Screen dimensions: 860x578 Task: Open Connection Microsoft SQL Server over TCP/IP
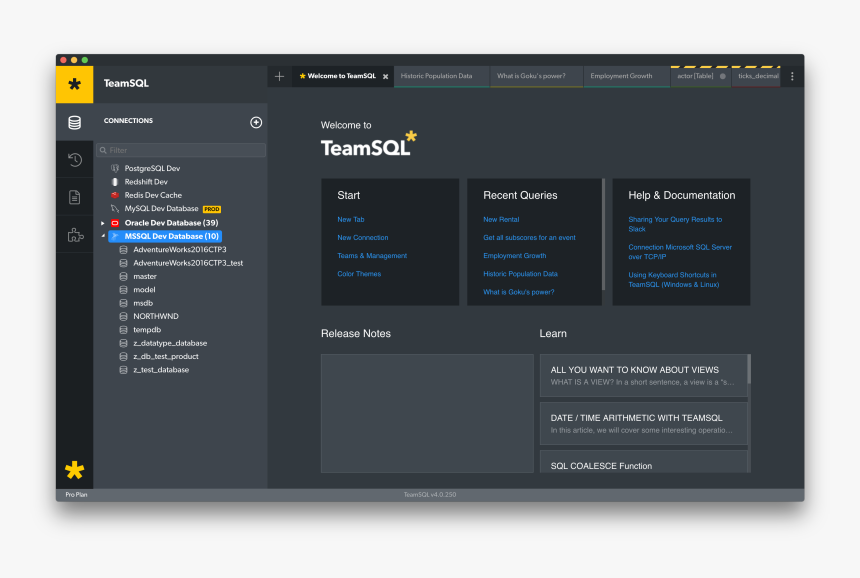pyautogui.click(x=680, y=252)
